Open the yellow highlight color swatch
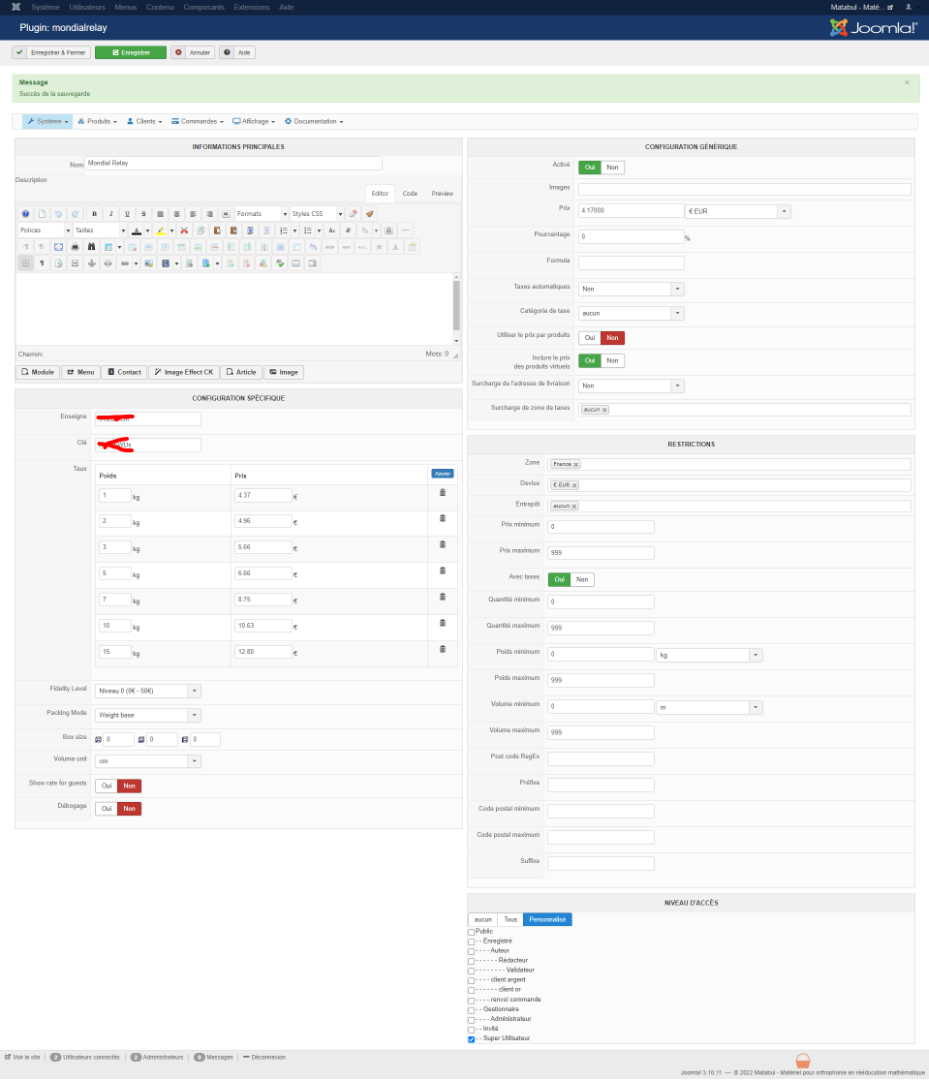 point(160,230)
